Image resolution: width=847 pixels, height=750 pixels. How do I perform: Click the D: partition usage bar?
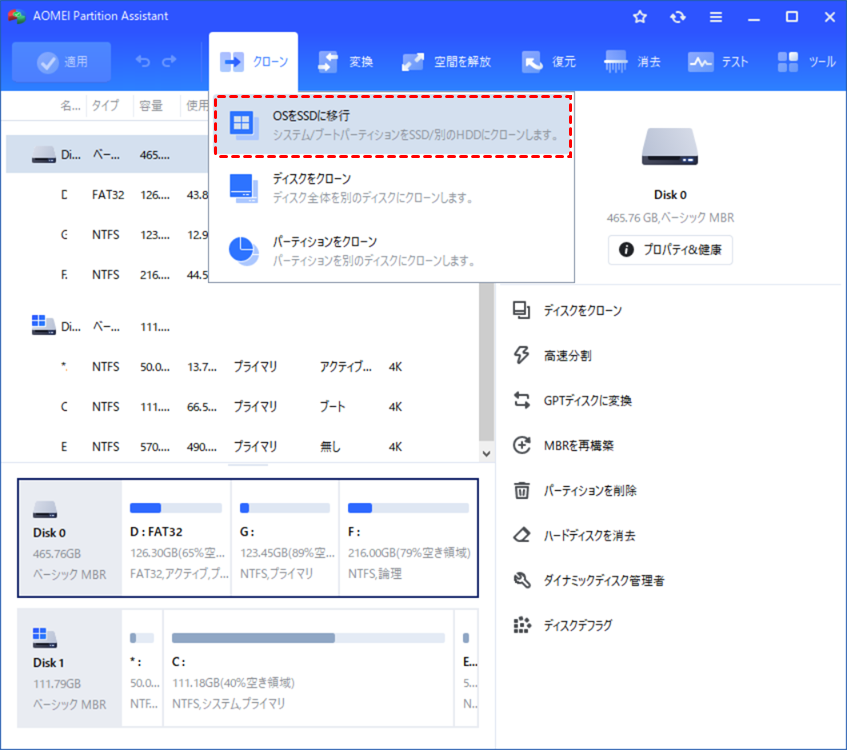176,508
